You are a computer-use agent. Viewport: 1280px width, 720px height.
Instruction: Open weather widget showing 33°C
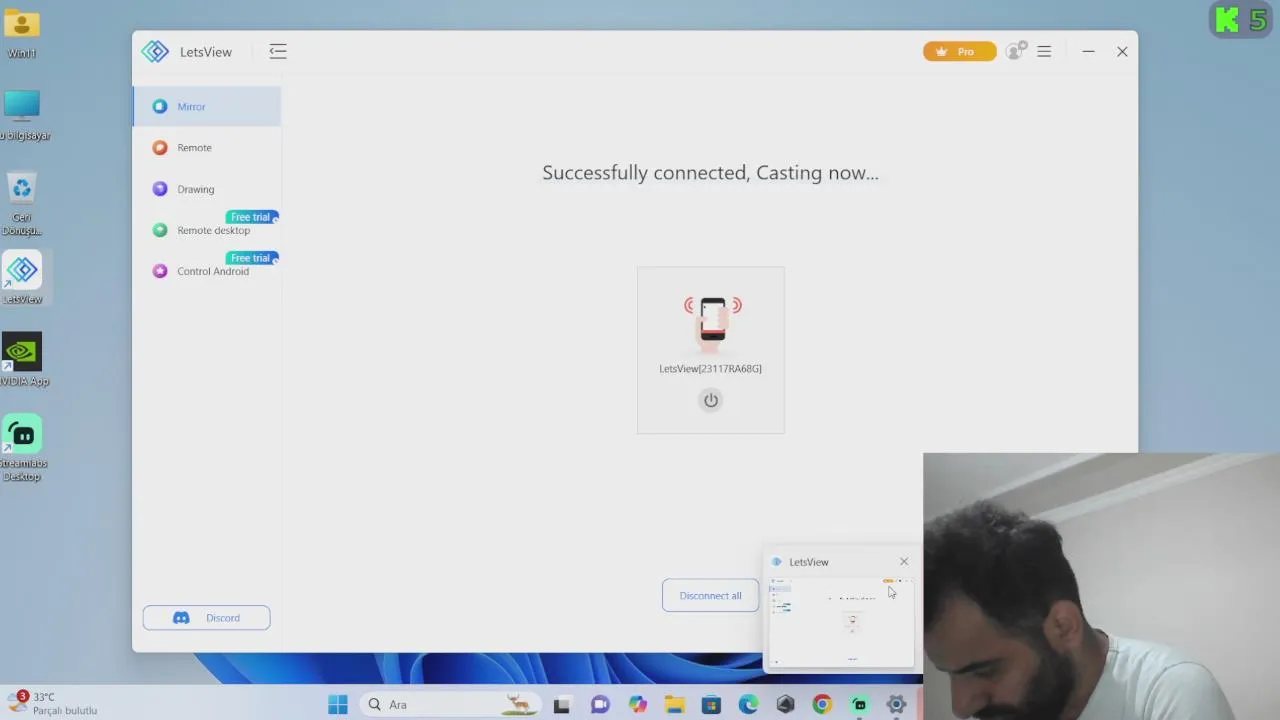[52, 703]
